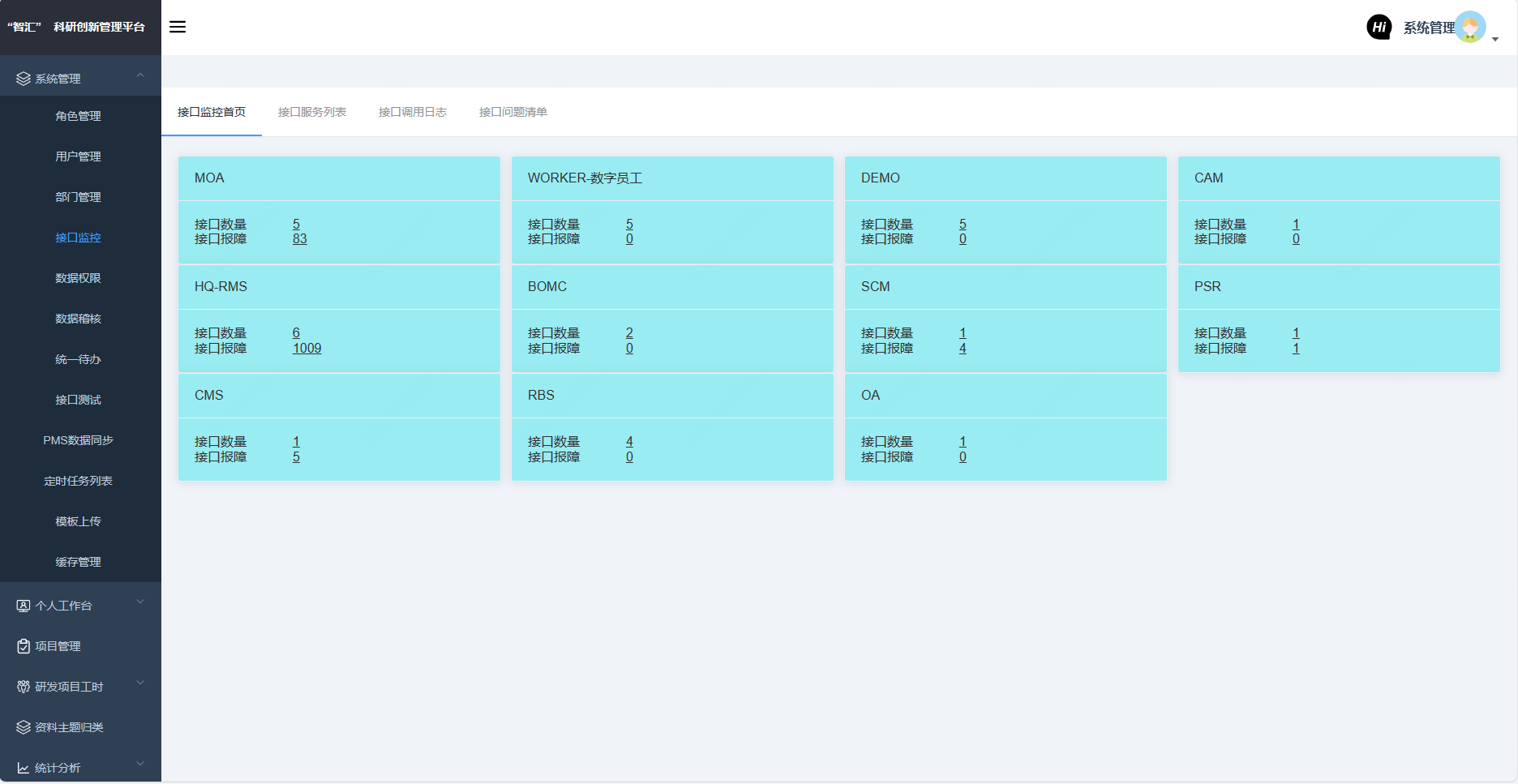
Task: Click the hamburger menu collapse icon
Action: click(x=178, y=27)
